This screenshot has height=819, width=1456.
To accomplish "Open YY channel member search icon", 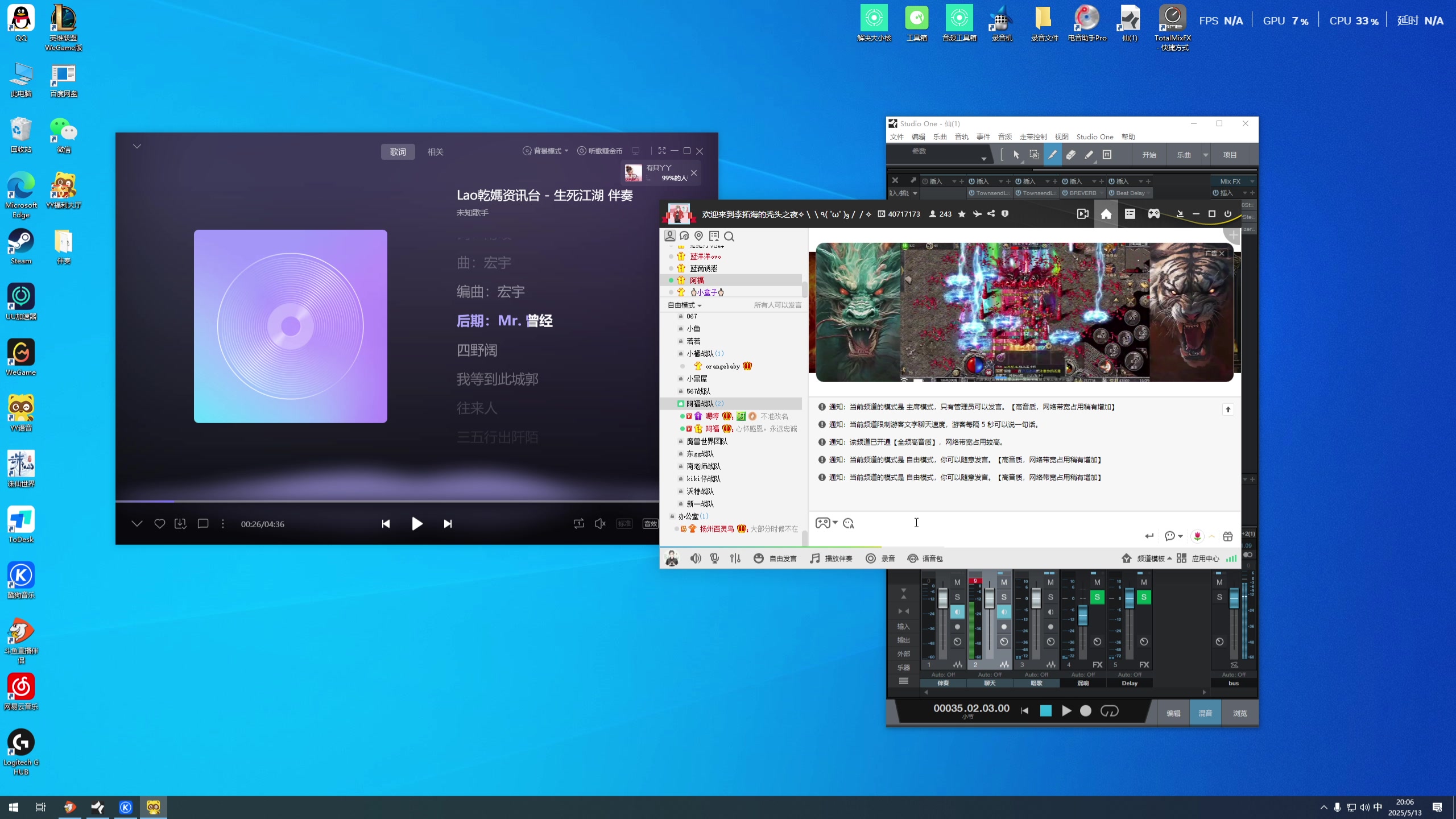I will point(729,236).
